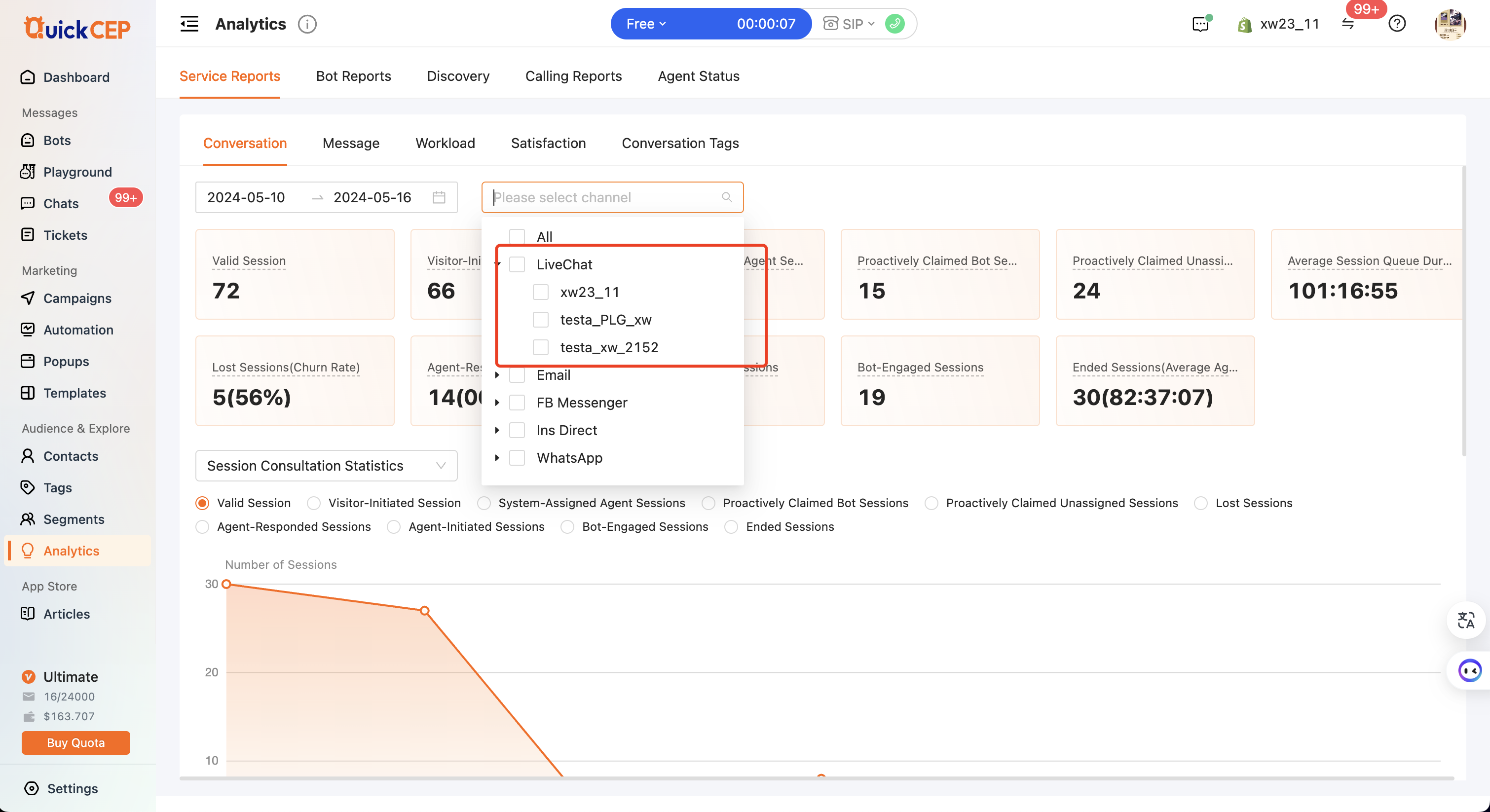Click the start date 2024-05-10

246,197
